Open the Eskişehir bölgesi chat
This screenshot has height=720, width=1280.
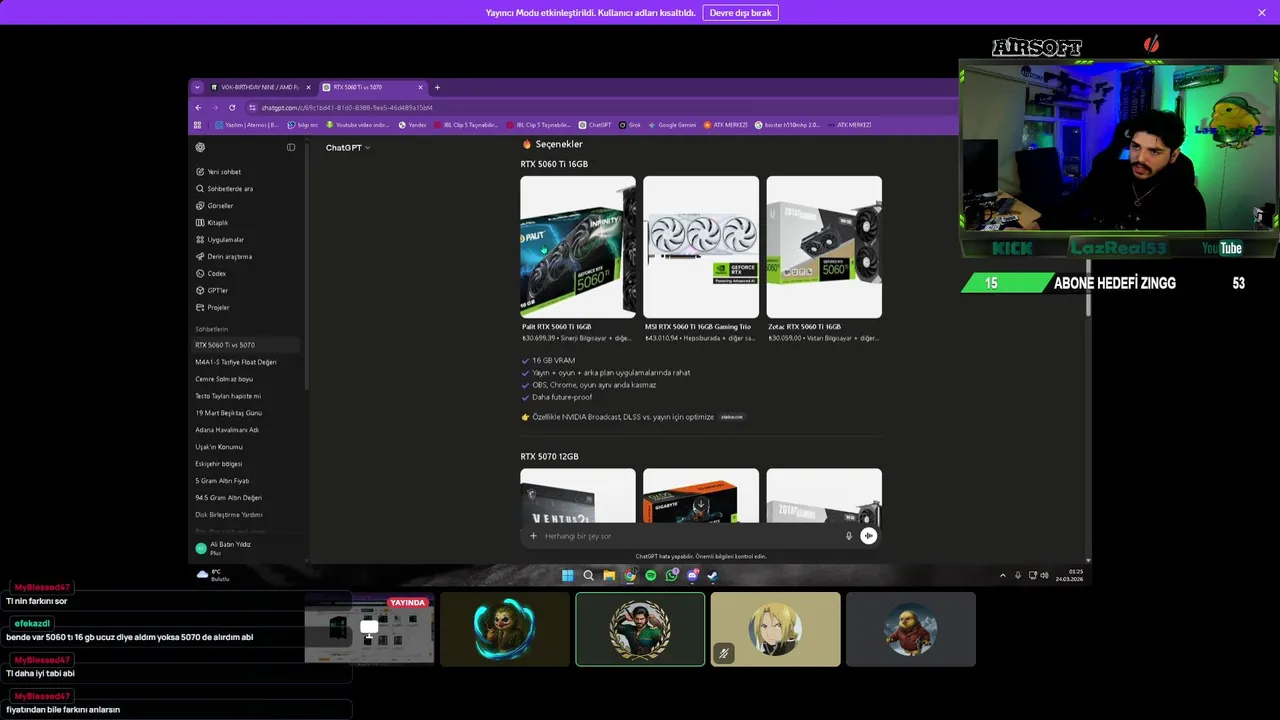click(x=246, y=464)
